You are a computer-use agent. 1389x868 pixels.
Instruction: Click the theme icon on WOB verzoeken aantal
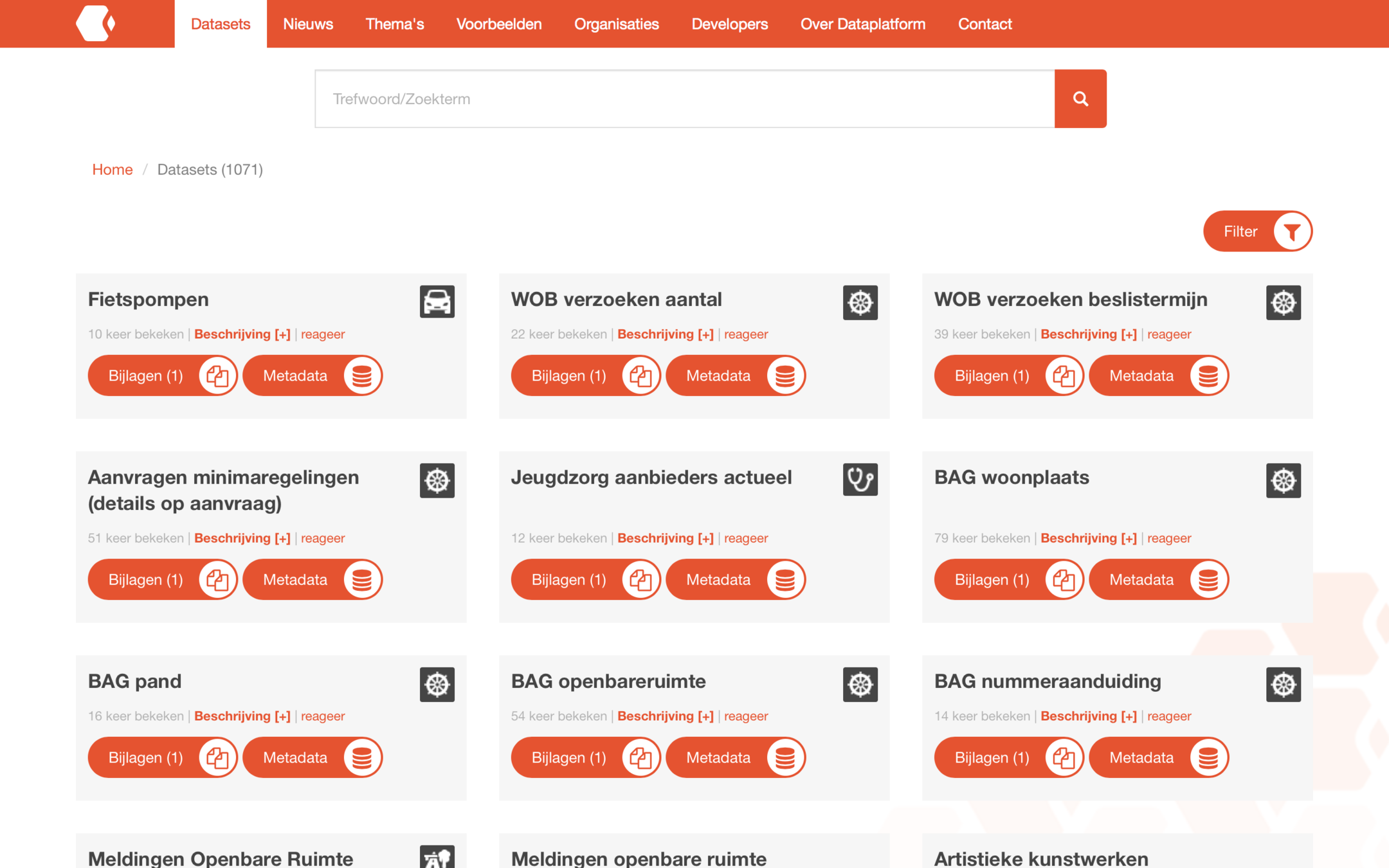tap(860, 302)
